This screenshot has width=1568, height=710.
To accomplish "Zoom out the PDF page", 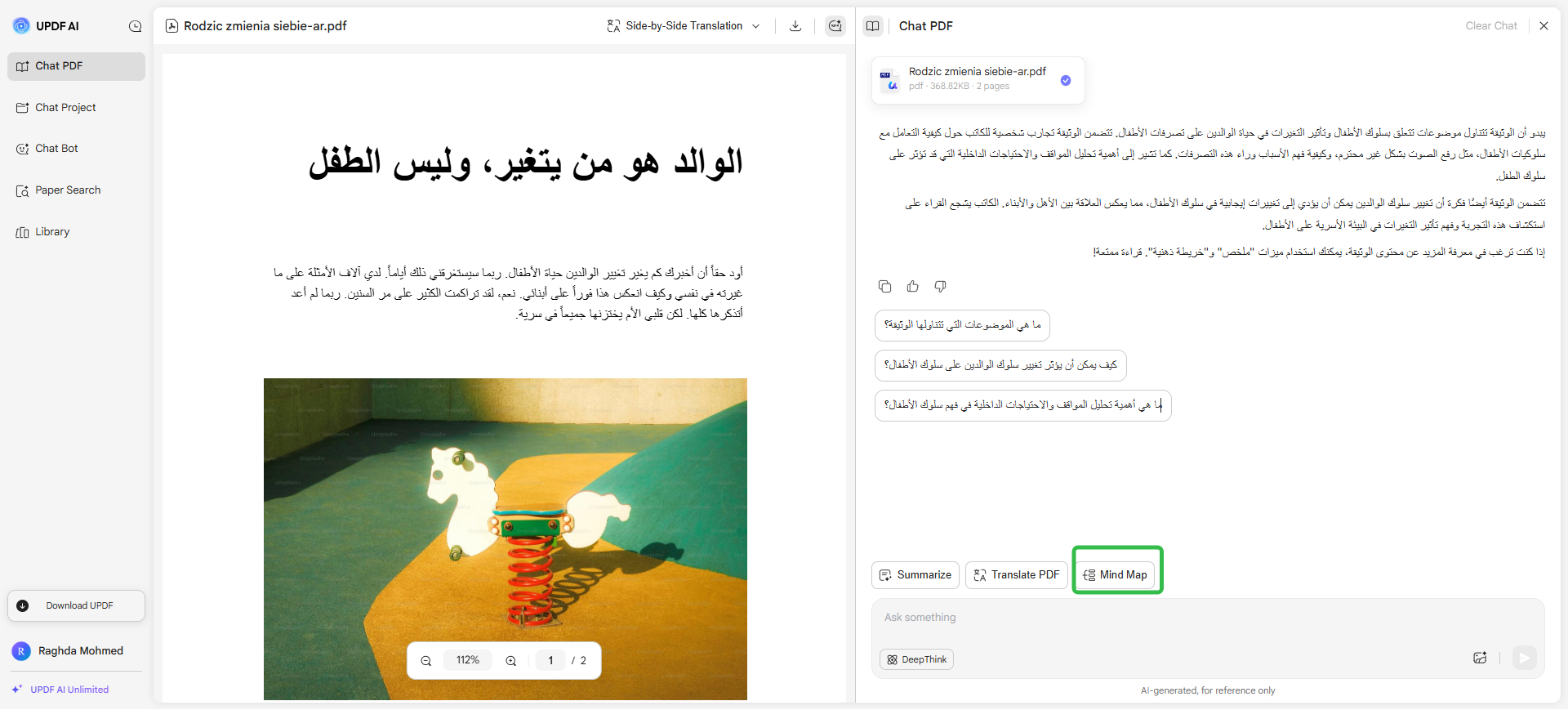I will [x=425, y=660].
